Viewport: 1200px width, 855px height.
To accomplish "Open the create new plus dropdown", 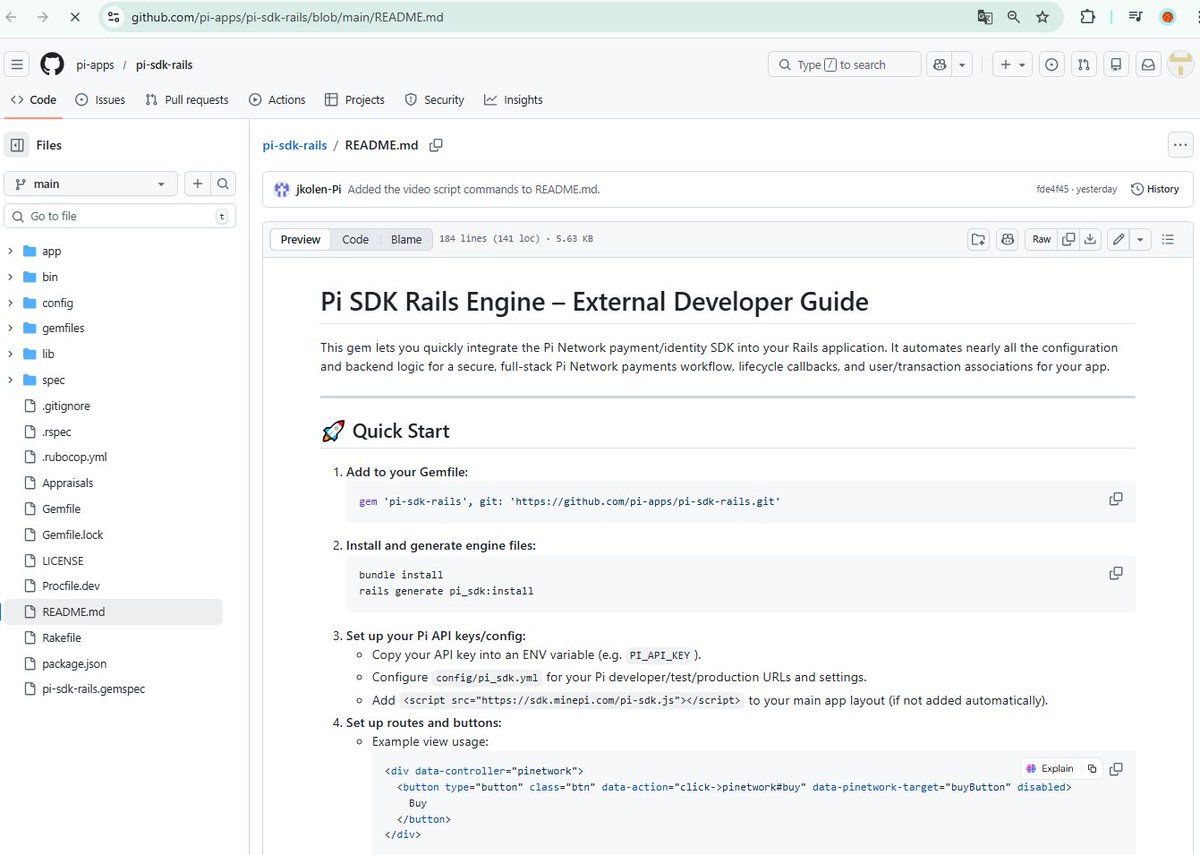I will (x=1012, y=65).
